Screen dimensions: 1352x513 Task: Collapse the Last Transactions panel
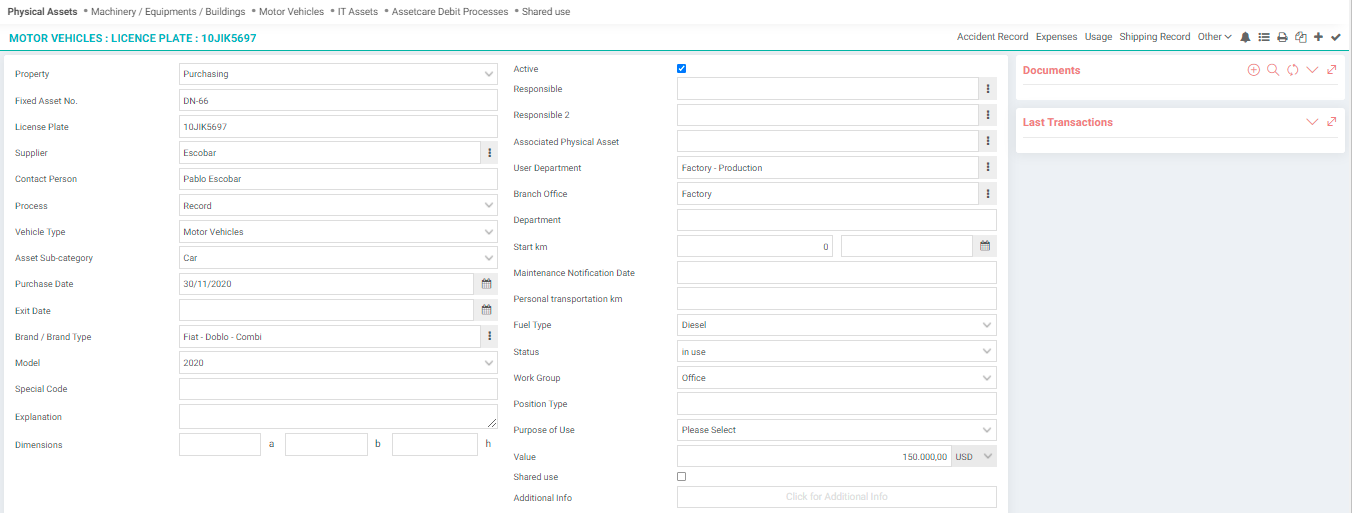coord(1313,122)
